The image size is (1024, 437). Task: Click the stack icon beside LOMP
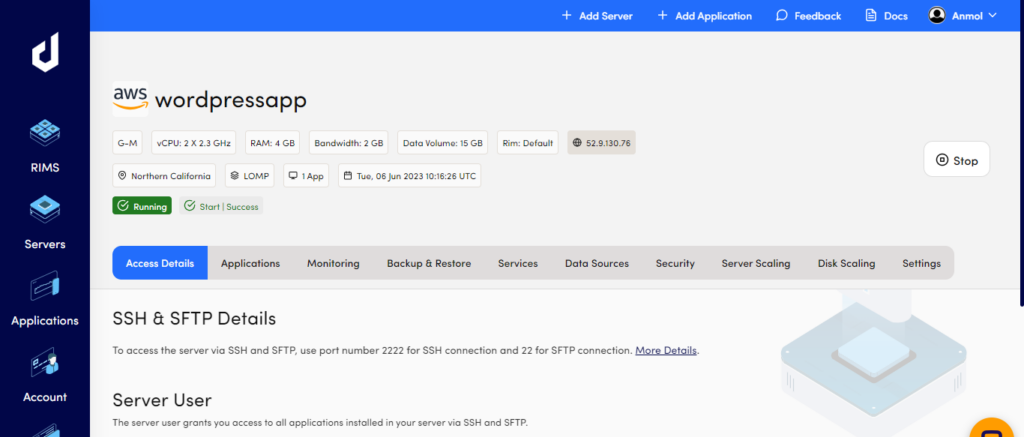click(x=235, y=176)
